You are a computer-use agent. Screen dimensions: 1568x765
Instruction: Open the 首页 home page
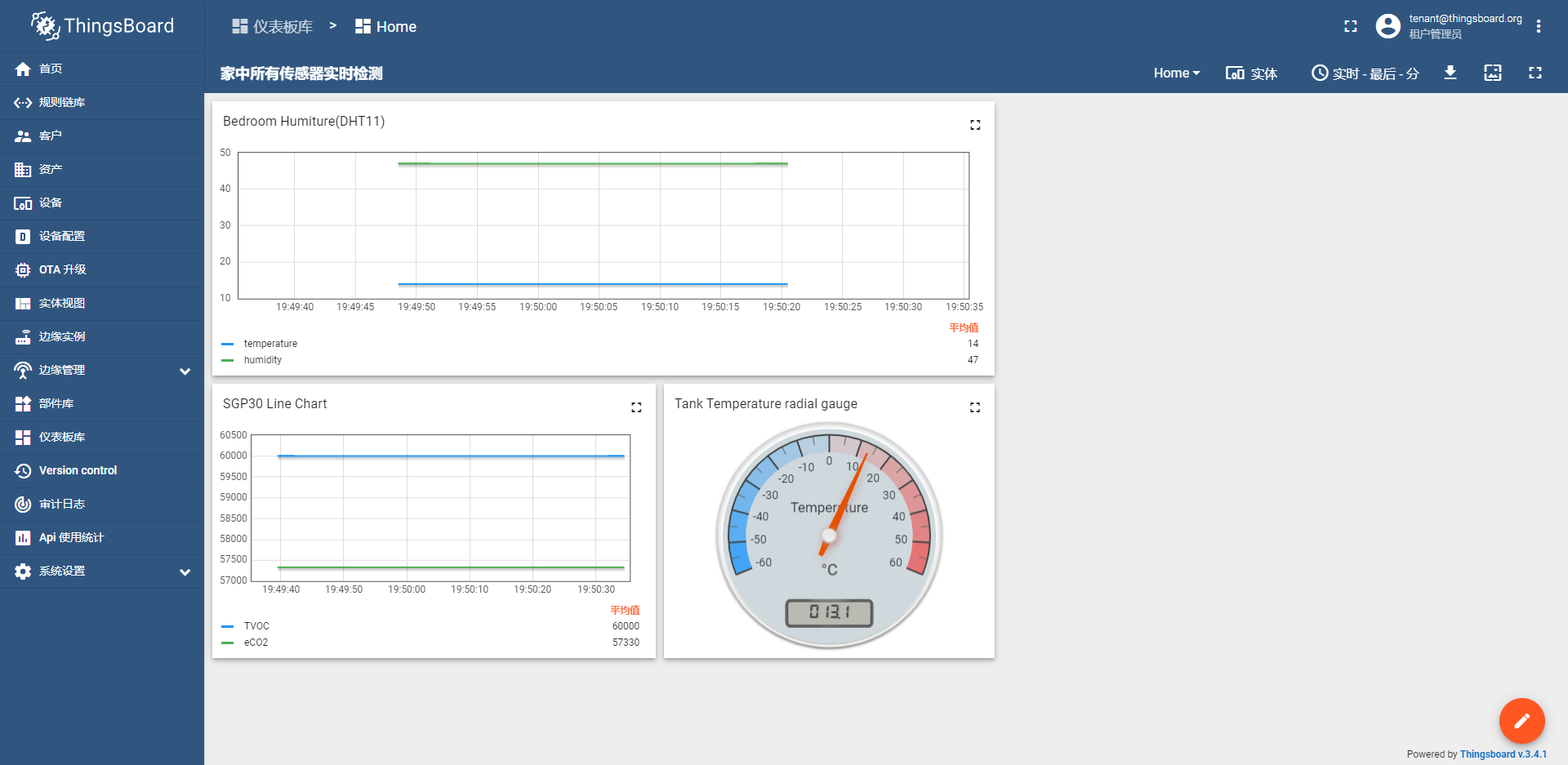(102, 69)
